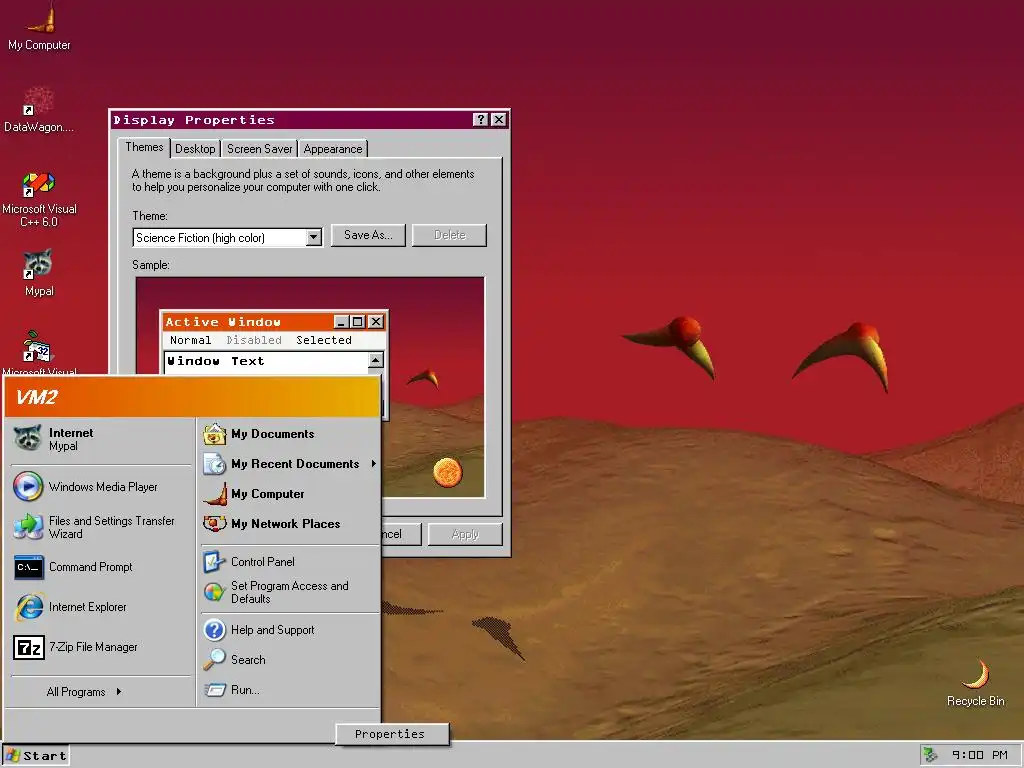The height and width of the screenshot is (768, 1024).
Task: Click the orange ball in sample preview
Action: point(448,472)
